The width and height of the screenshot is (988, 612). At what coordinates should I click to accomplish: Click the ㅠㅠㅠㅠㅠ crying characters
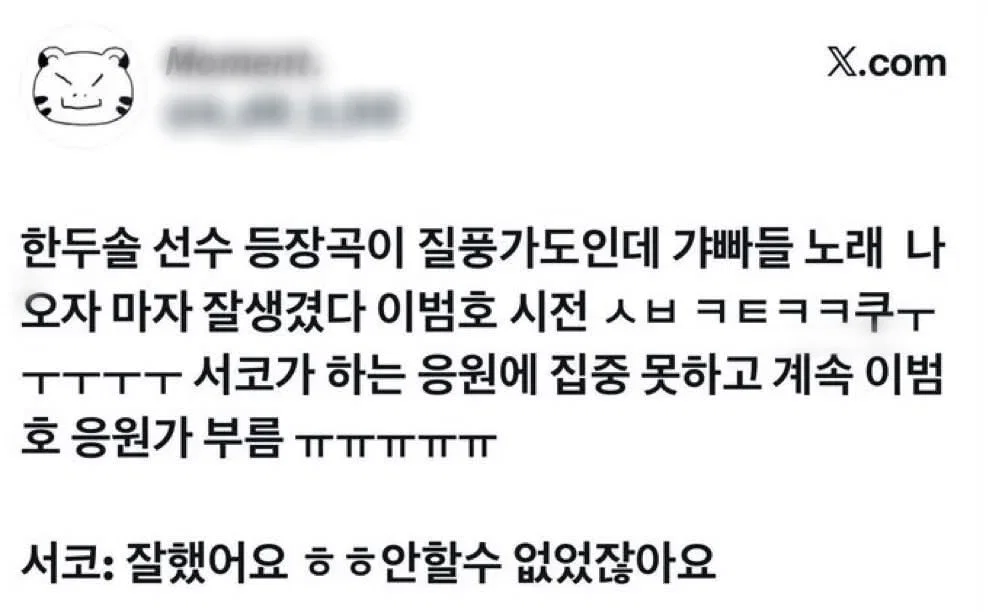396,442
